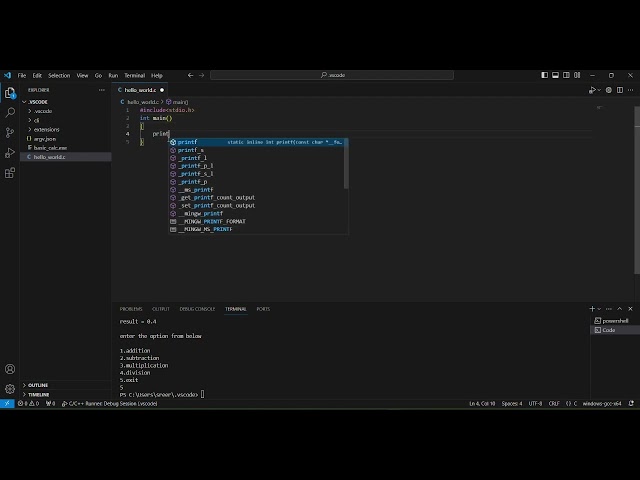
Task: Switch to the Output tab
Action: click(161, 309)
